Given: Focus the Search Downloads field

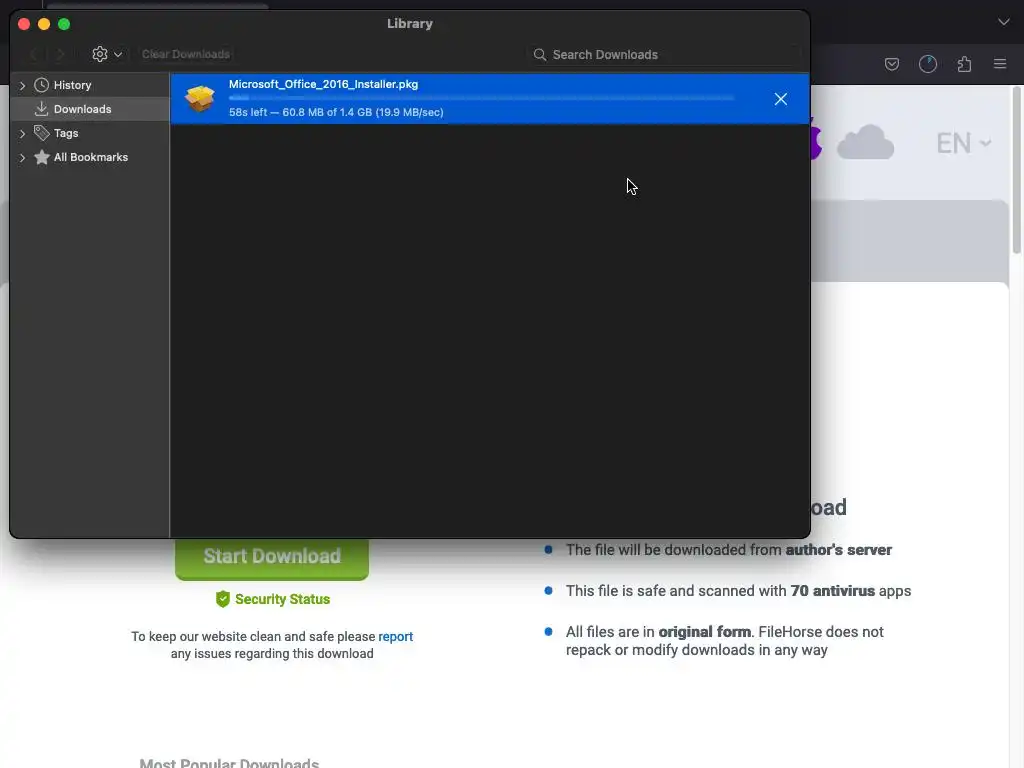Looking at the screenshot, I should pos(665,55).
